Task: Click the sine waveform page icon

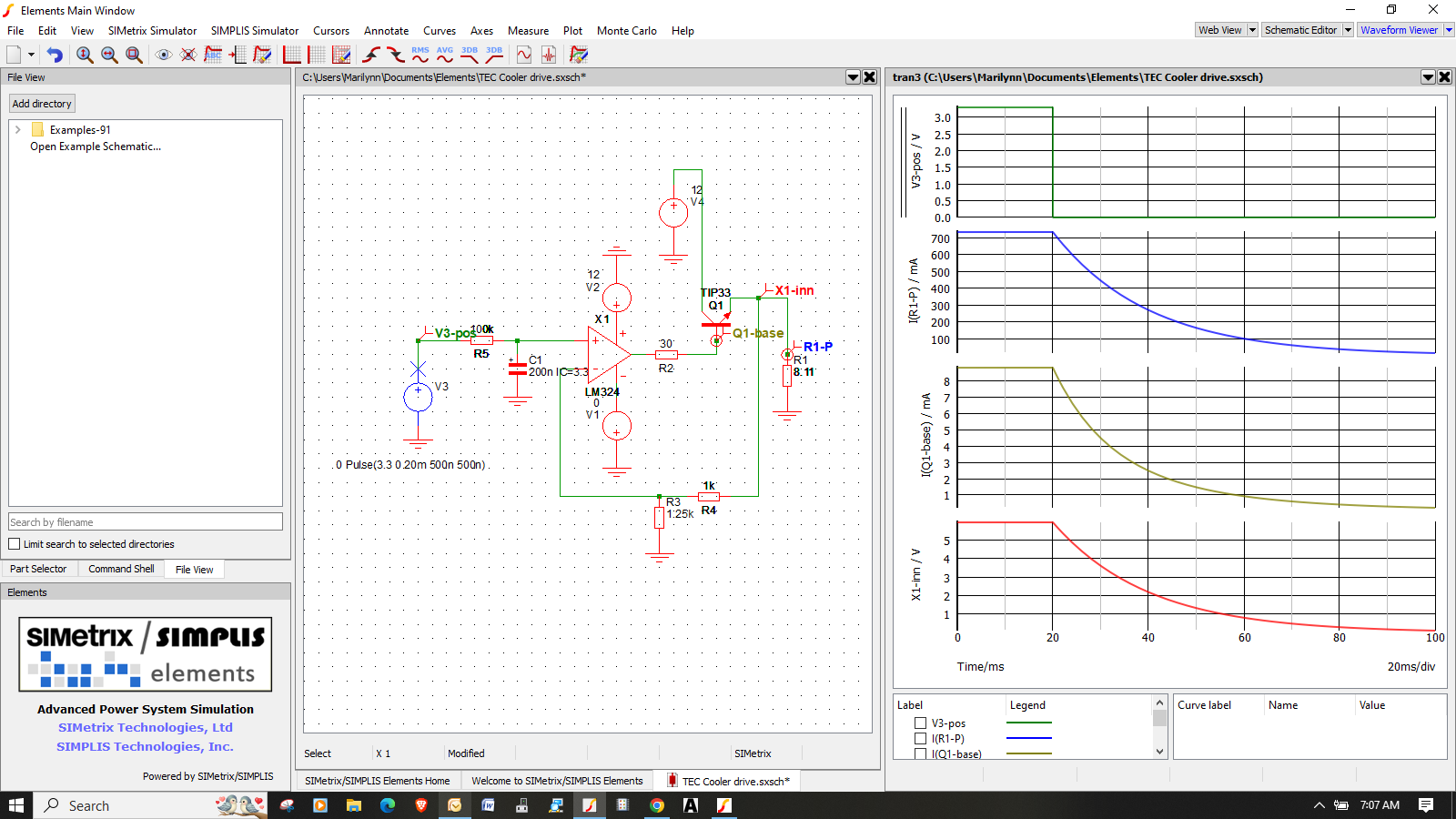Action: pos(524,55)
